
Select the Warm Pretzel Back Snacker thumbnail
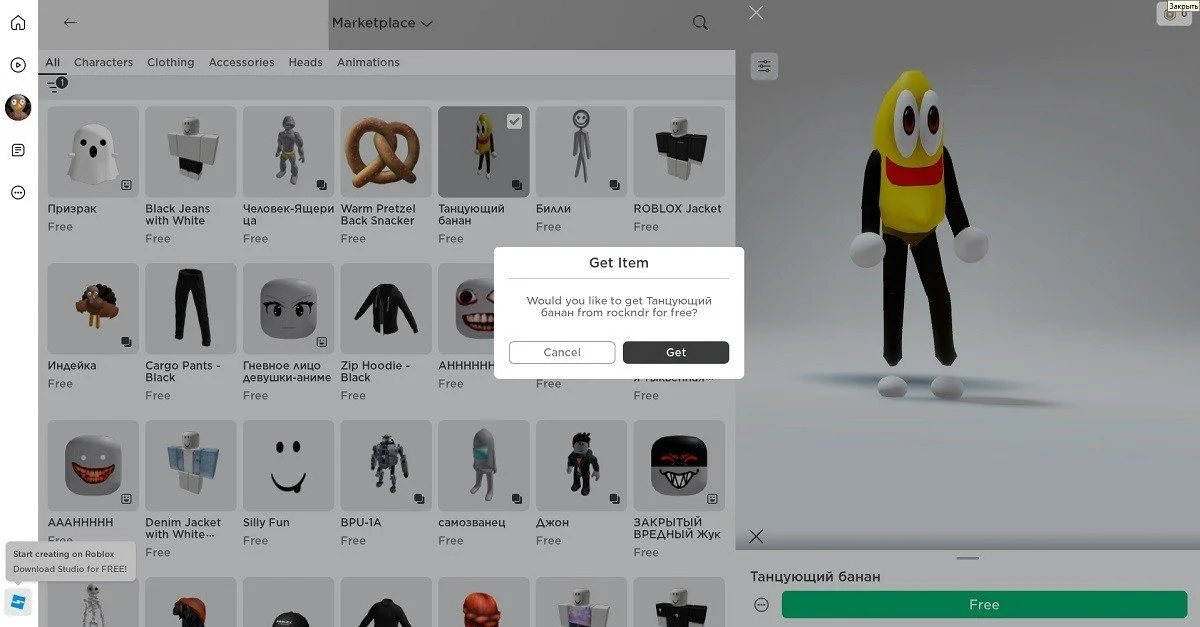pyautogui.click(x=386, y=152)
